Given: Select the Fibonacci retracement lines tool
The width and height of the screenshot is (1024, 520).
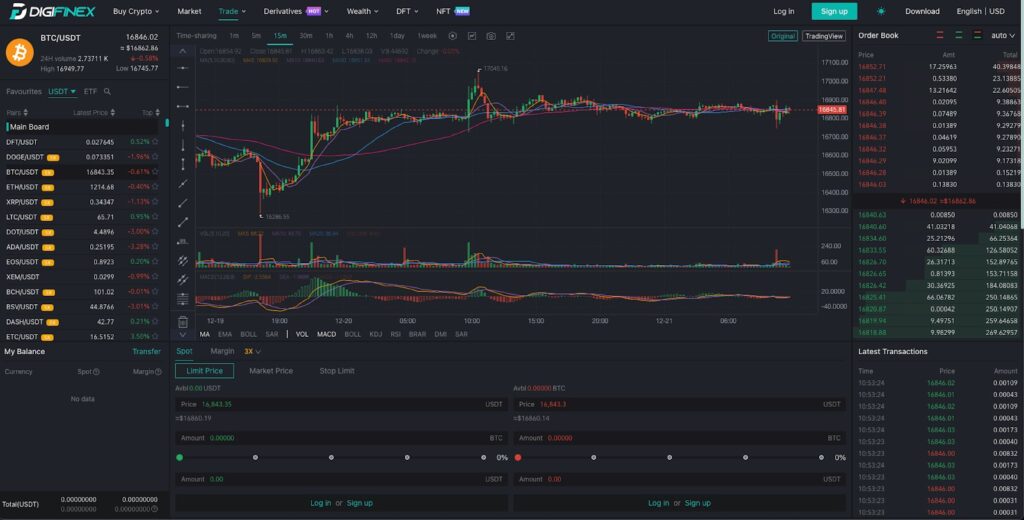Looking at the screenshot, I should coord(183,299).
